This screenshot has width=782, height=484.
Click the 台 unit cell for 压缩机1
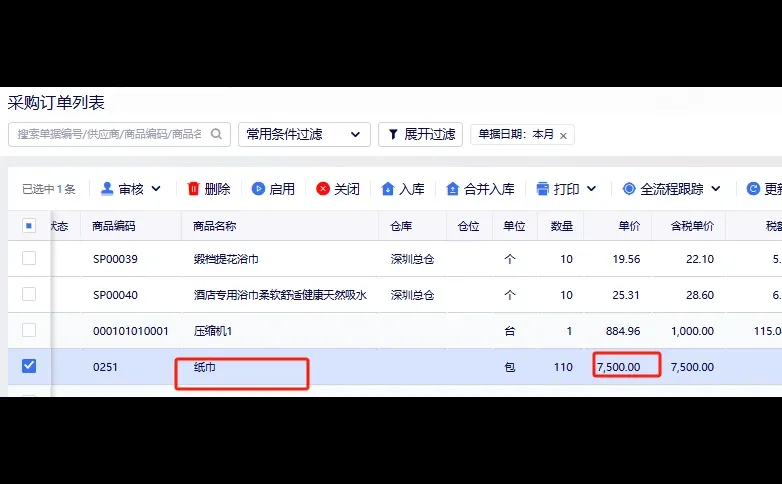click(510, 331)
